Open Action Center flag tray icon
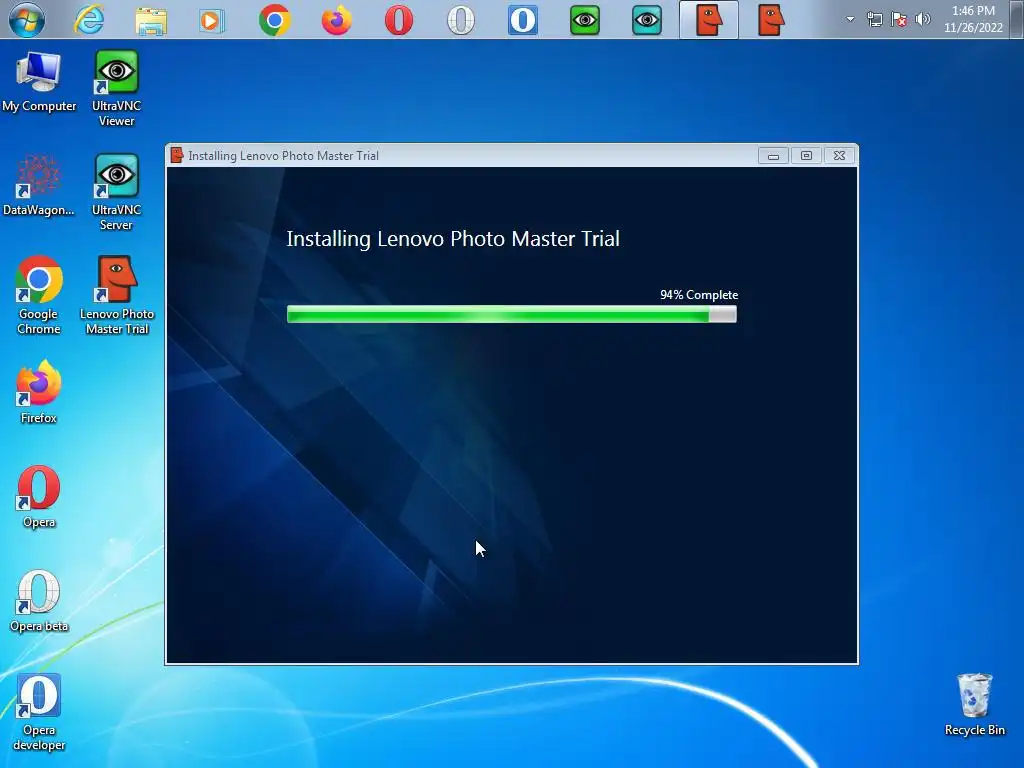The height and width of the screenshot is (768, 1024). (x=899, y=20)
